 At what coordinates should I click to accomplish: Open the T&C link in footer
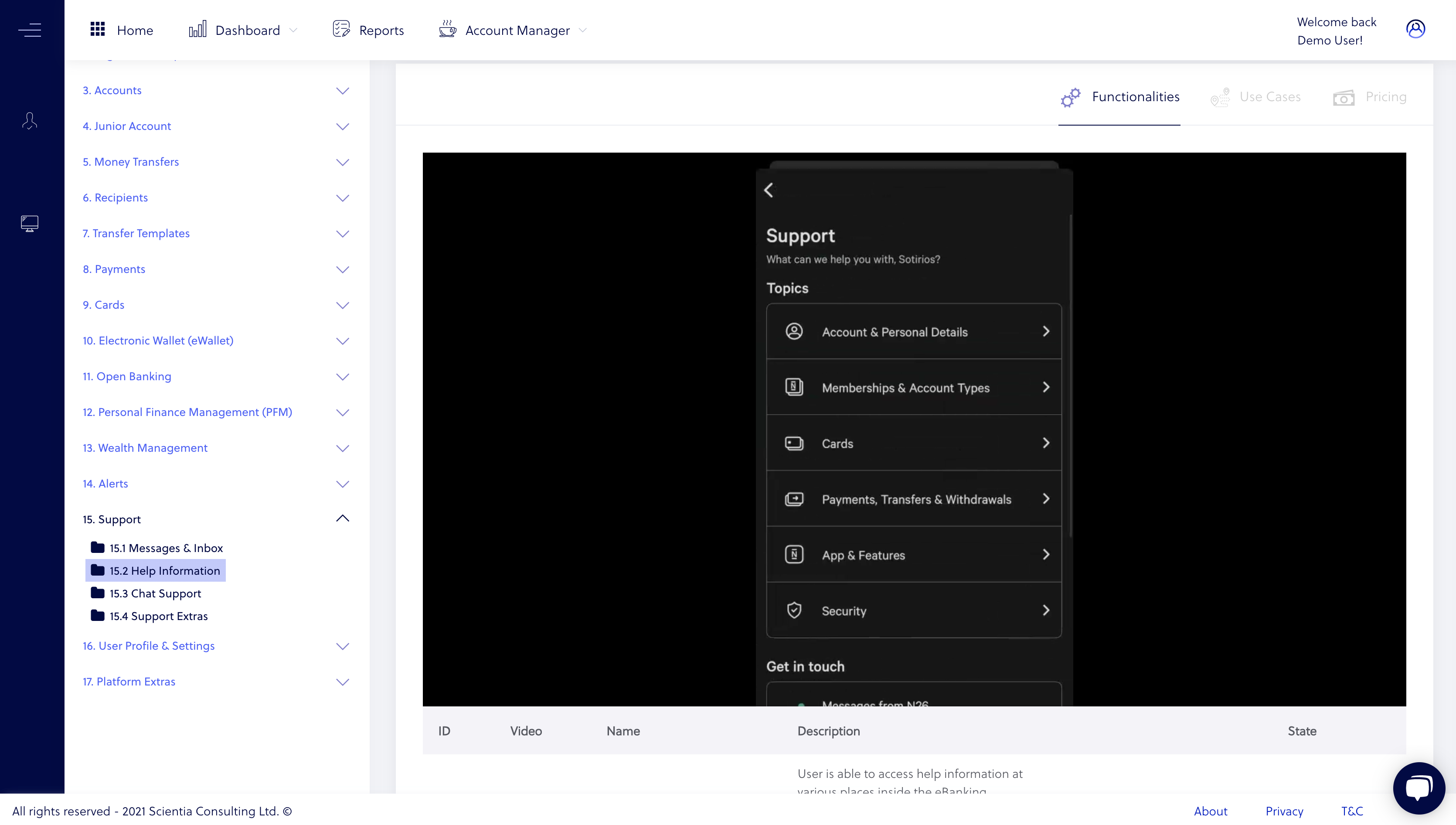1351,811
